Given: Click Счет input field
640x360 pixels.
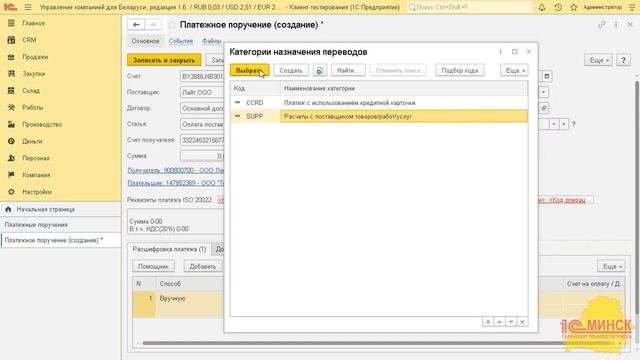Looking at the screenshot, I should (x=202, y=76).
